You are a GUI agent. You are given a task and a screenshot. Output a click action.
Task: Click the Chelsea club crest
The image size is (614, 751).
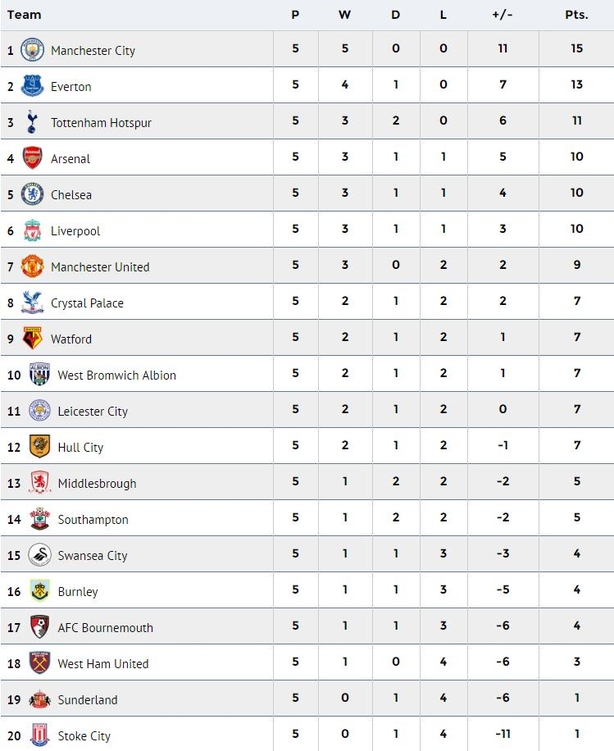click(33, 194)
